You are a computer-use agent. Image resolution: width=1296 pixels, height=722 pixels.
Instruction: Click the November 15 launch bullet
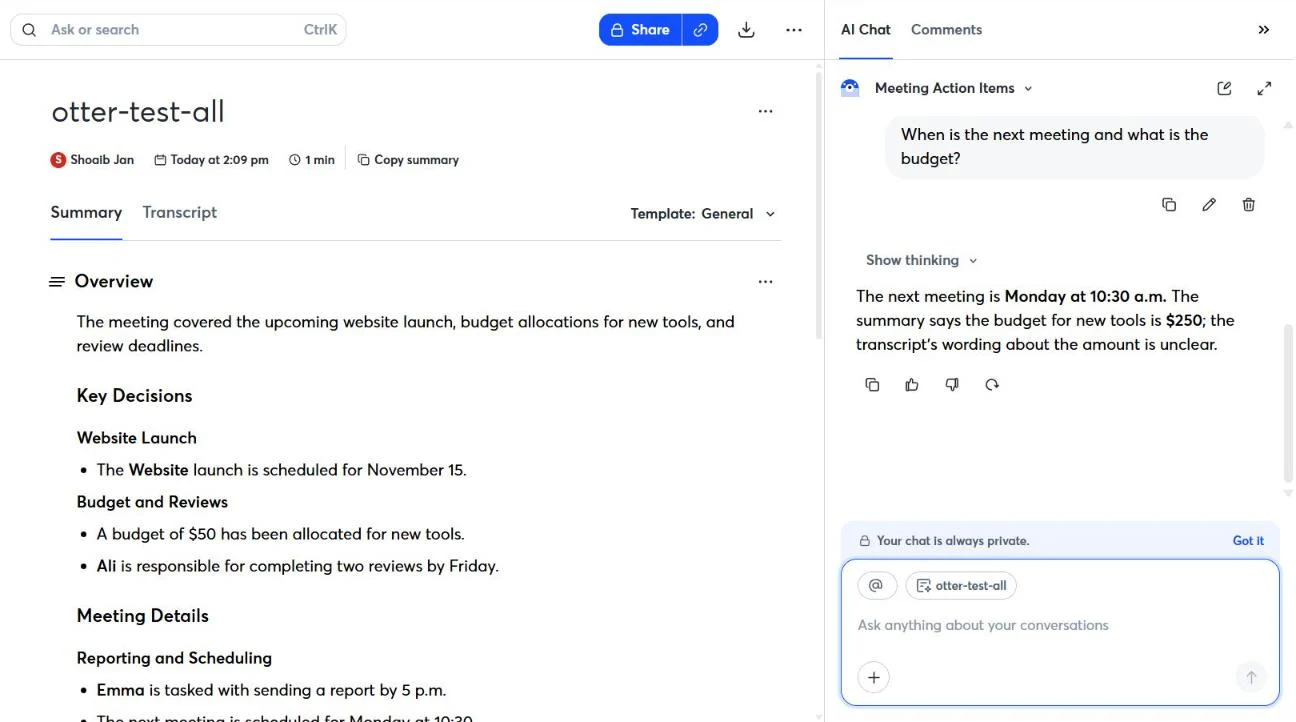[x=281, y=470]
